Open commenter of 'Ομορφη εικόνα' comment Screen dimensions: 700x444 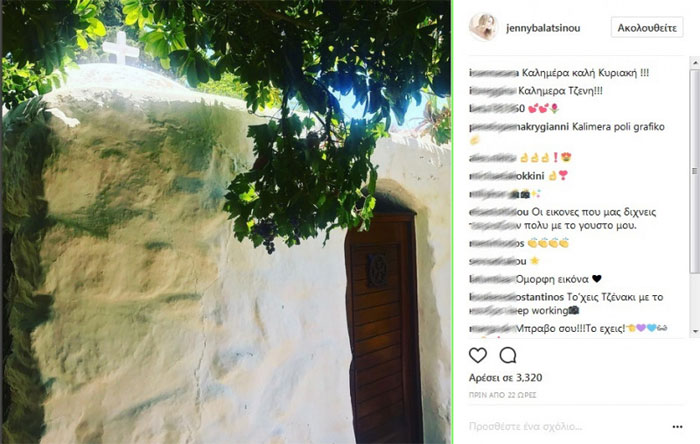point(492,279)
